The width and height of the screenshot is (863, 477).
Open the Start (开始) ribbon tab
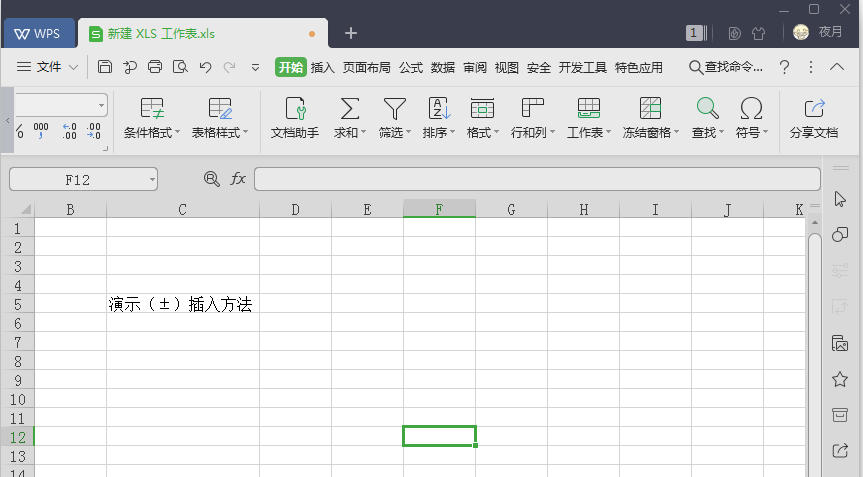[x=291, y=67]
